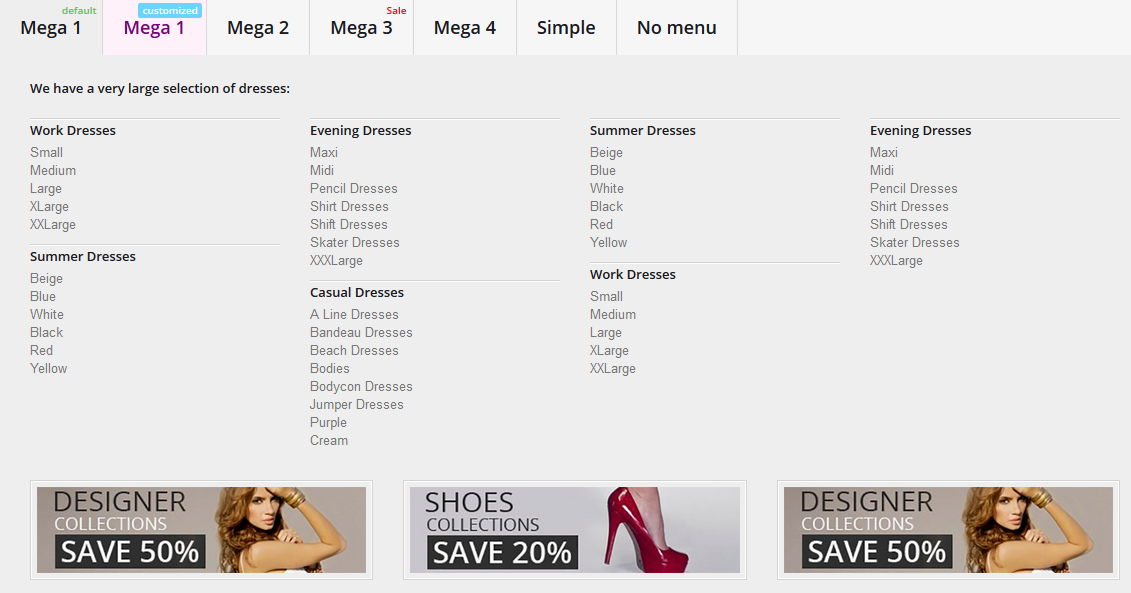The image size is (1131, 593).
Task: Click Summer Dresses heading in third column
Action: tap(643, 131)
